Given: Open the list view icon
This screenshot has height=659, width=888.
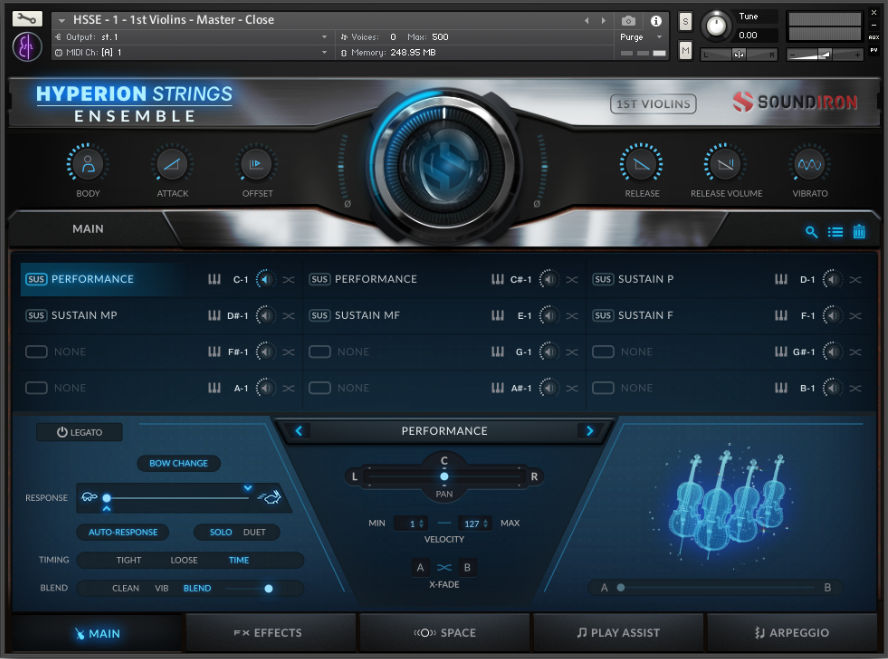Looking at the screenshot, I should pos(835,232).
